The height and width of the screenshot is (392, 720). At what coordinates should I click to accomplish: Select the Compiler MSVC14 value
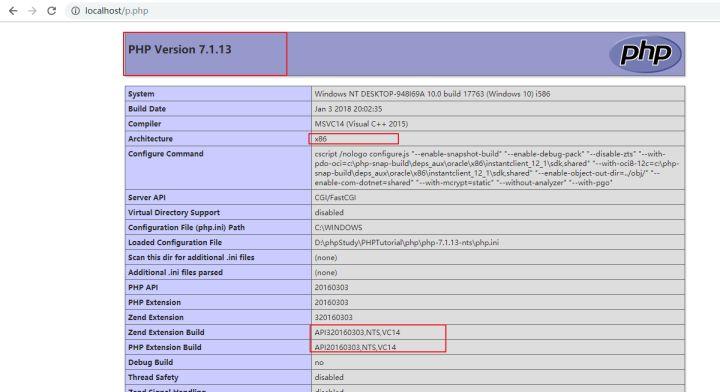[x=361, y=124]
